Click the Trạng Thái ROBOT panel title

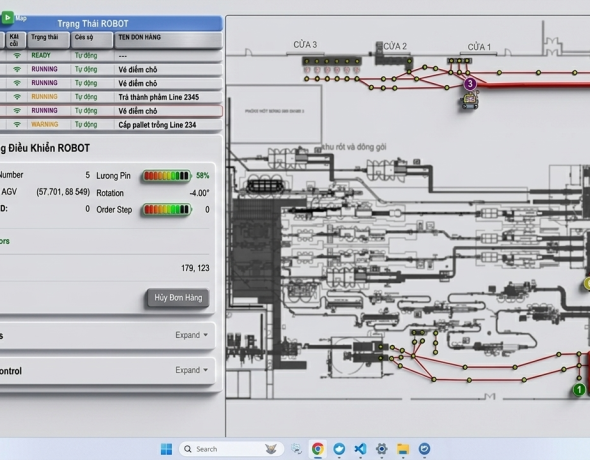coord(93,24)
